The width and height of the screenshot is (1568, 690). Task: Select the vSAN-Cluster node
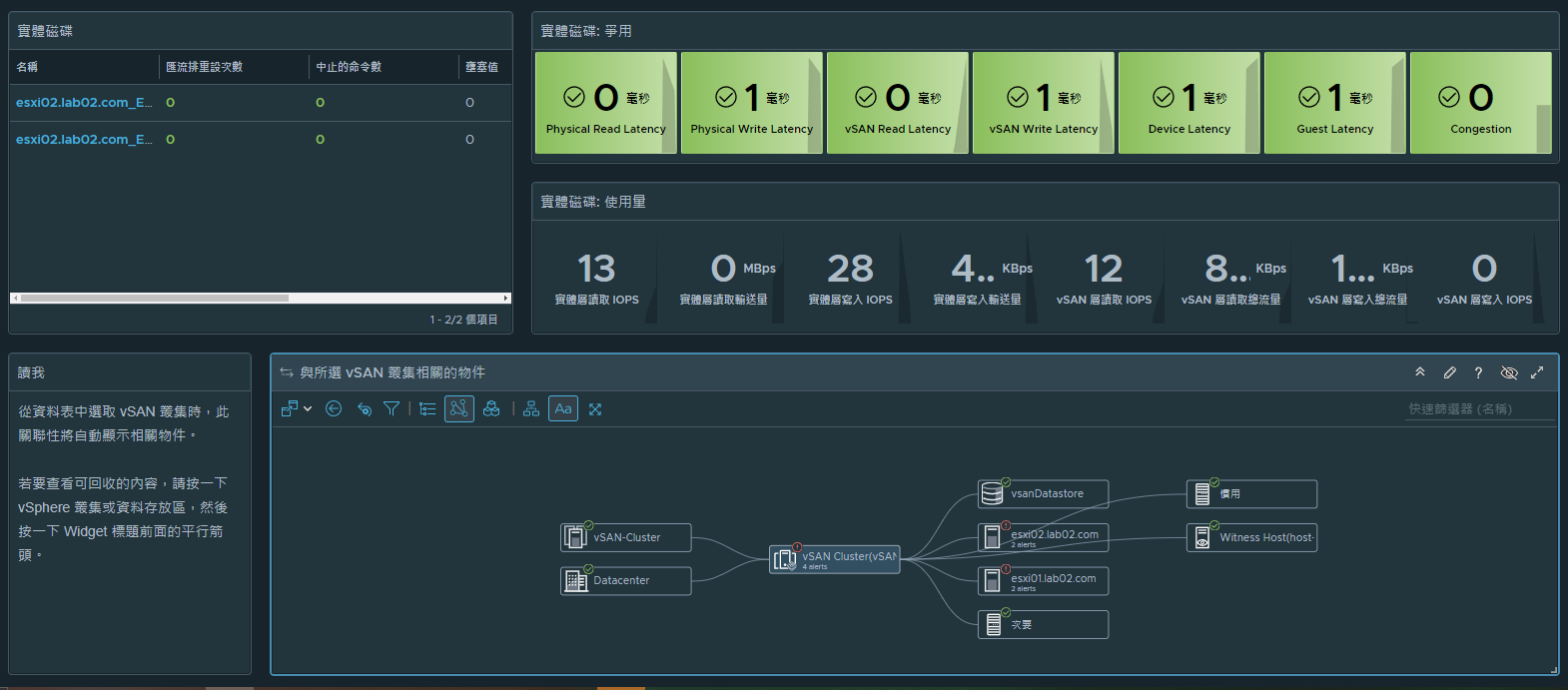click(x=626, y=537)
